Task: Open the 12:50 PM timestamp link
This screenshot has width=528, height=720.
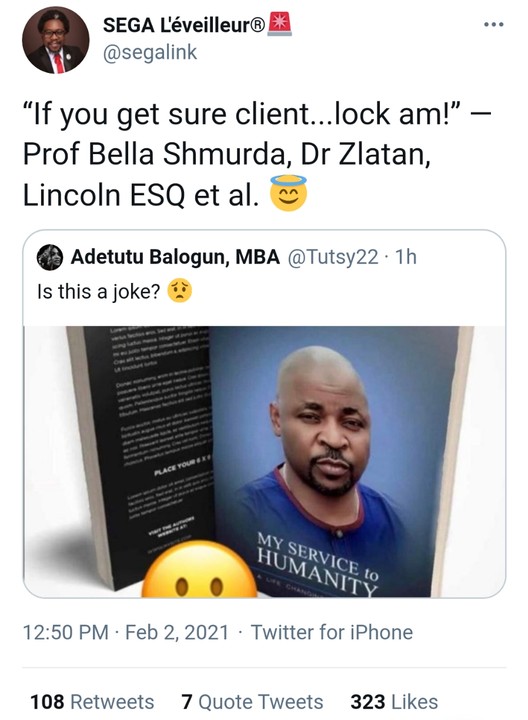Action: click(66, 632)
